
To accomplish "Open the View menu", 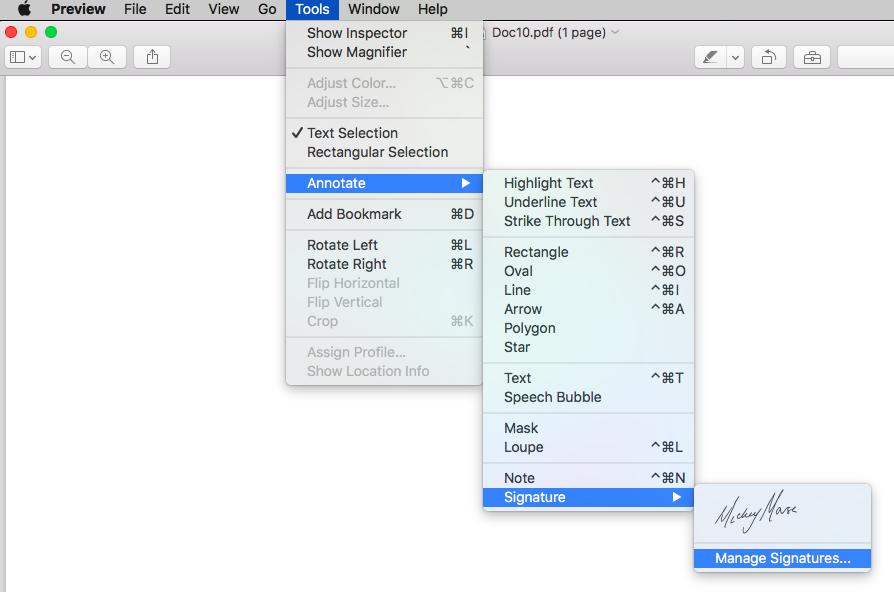I will pyautogui.click(x=224, y=9).
